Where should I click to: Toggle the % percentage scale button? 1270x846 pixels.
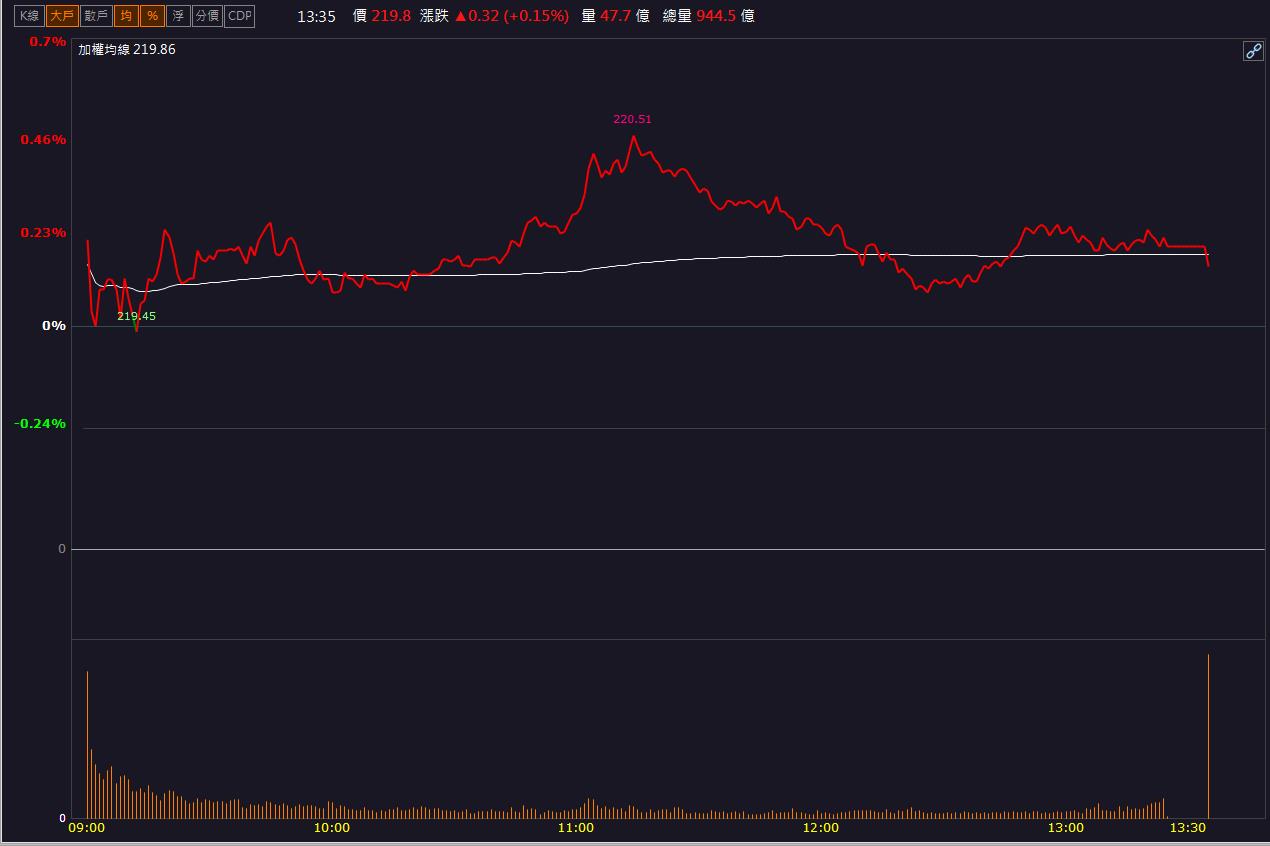click(152, 16)
